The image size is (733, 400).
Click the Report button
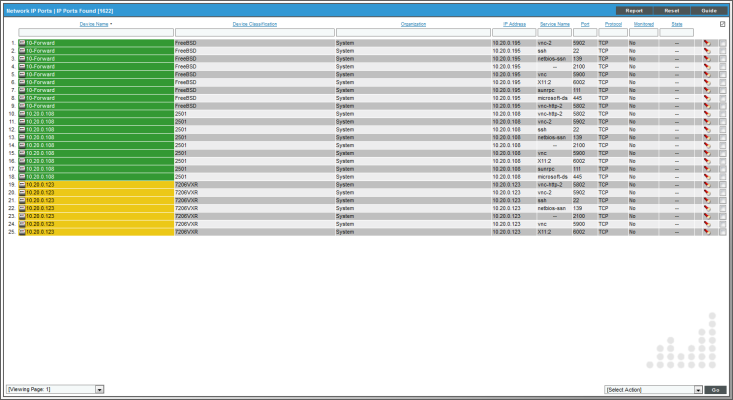pyautogui.click(x=634, y=11)
